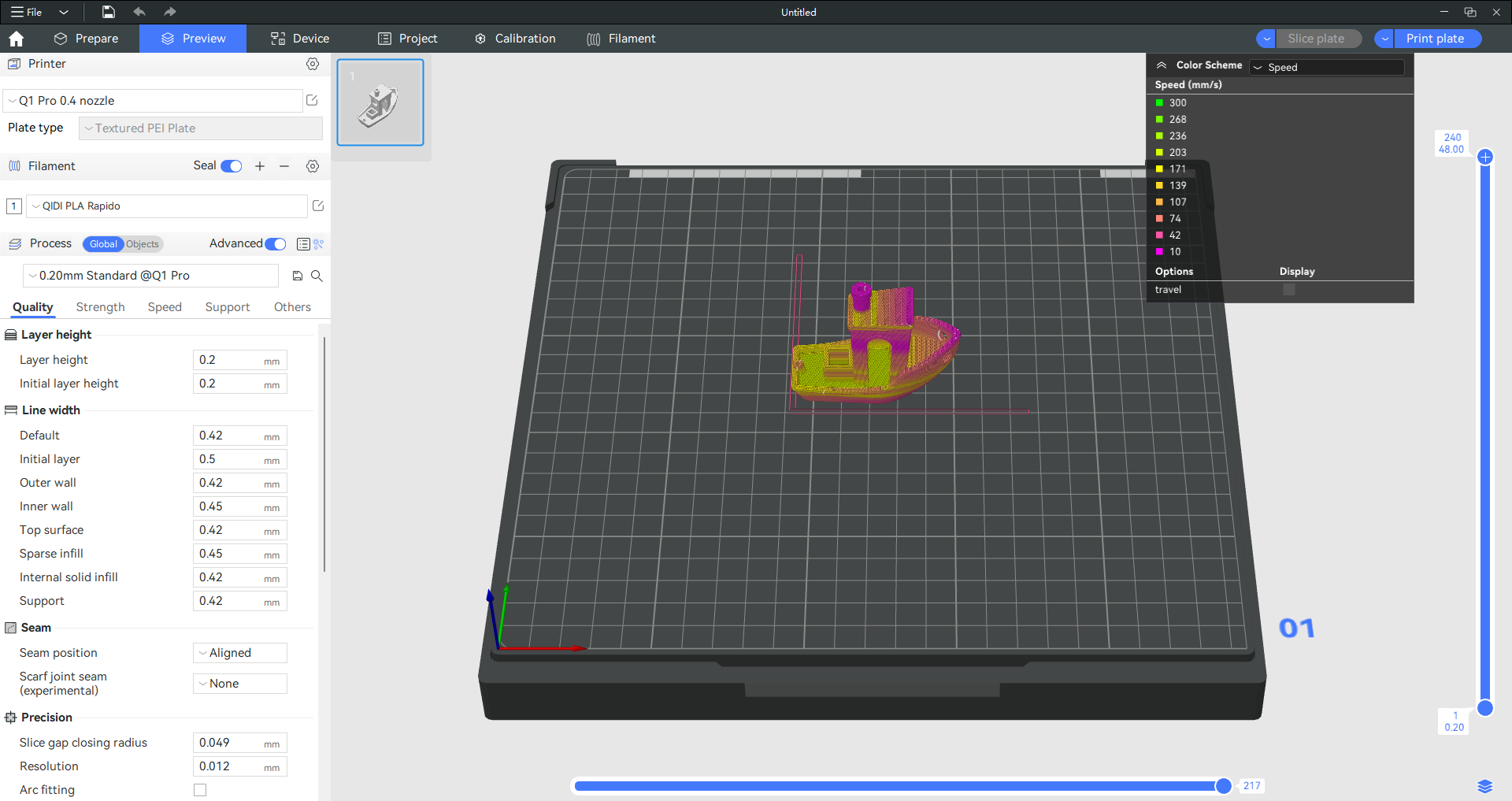Open the Color Scheme Speed dropdown
Image resolution: width=1512 pixels, height=801 pixels.
click(x=1327, y=68)
